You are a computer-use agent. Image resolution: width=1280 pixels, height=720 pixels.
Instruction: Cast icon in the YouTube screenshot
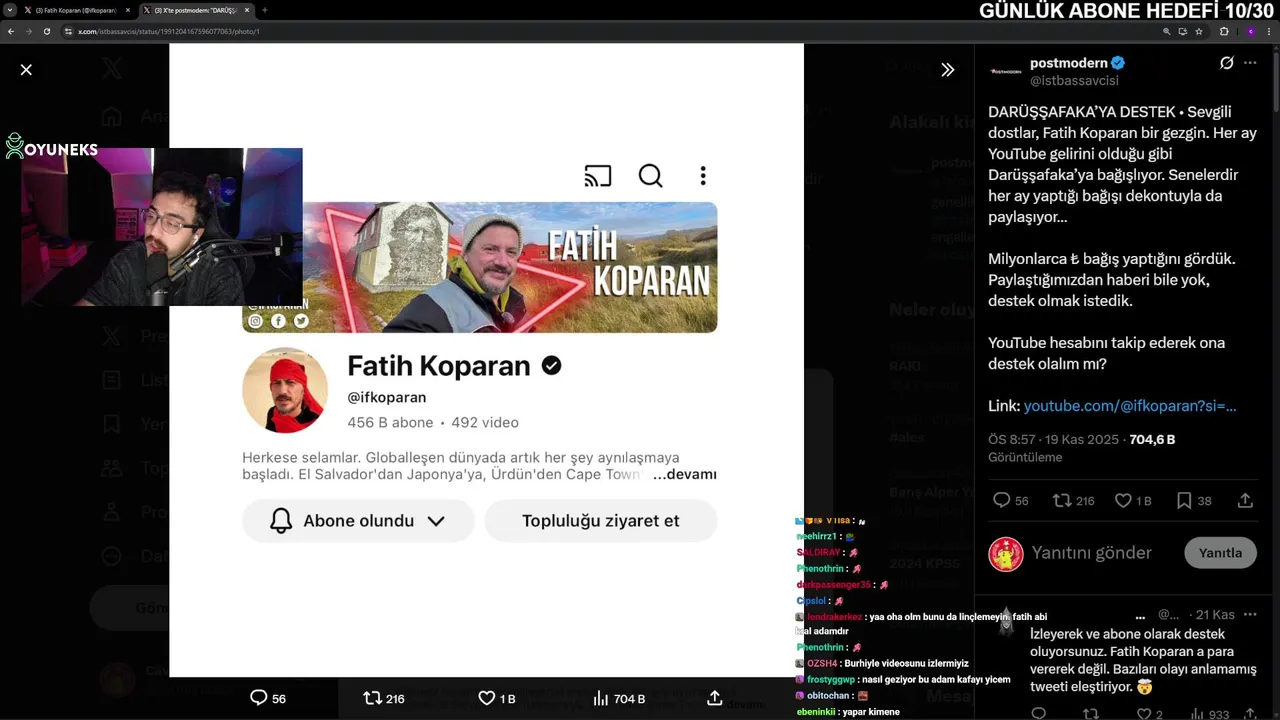click(598, 176)
